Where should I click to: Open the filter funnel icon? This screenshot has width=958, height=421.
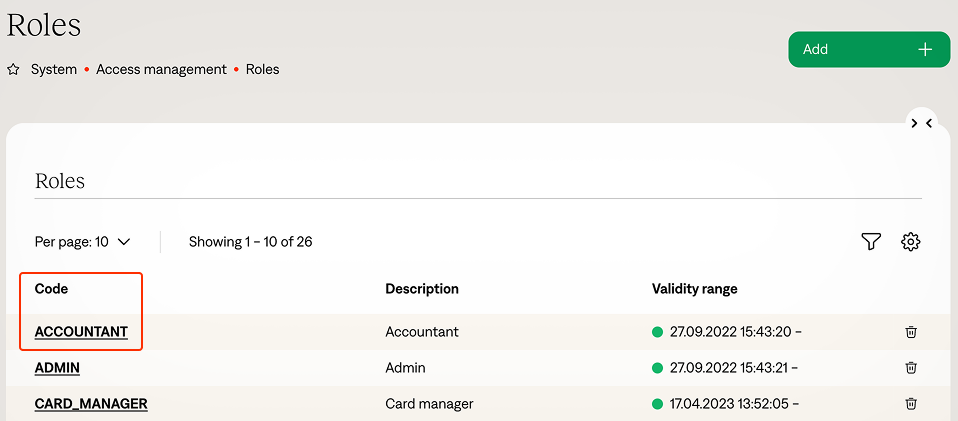pyautogui.click(x=871, y=242)
